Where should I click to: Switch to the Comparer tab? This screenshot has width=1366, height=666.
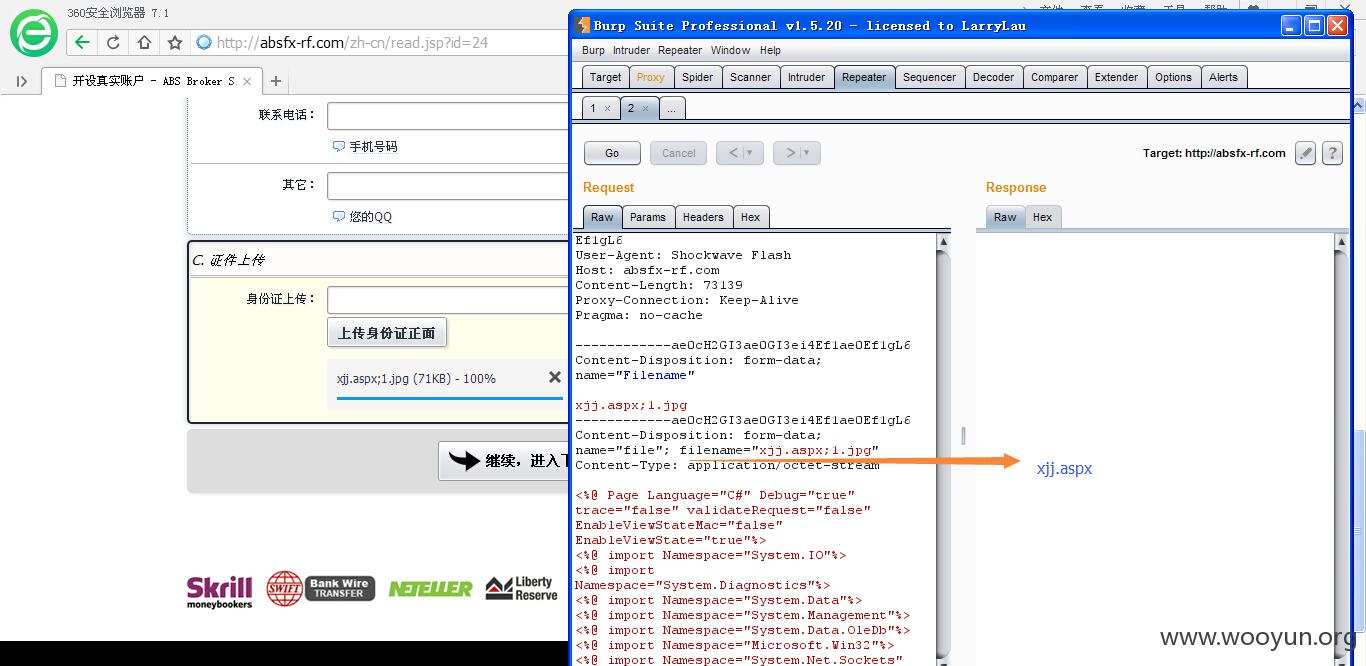1054,77
